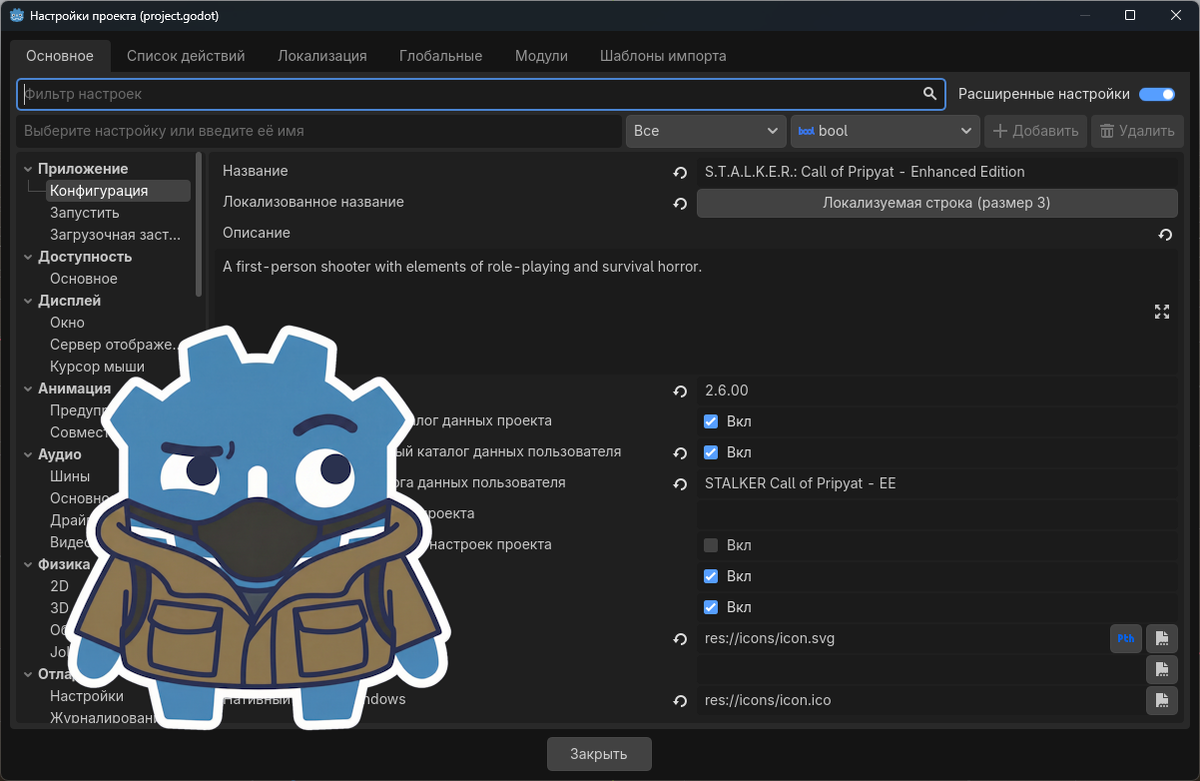The height and width of the screenshot is (781, 1200).
Task: Open the Локализация tab
Action: [322, 56]
